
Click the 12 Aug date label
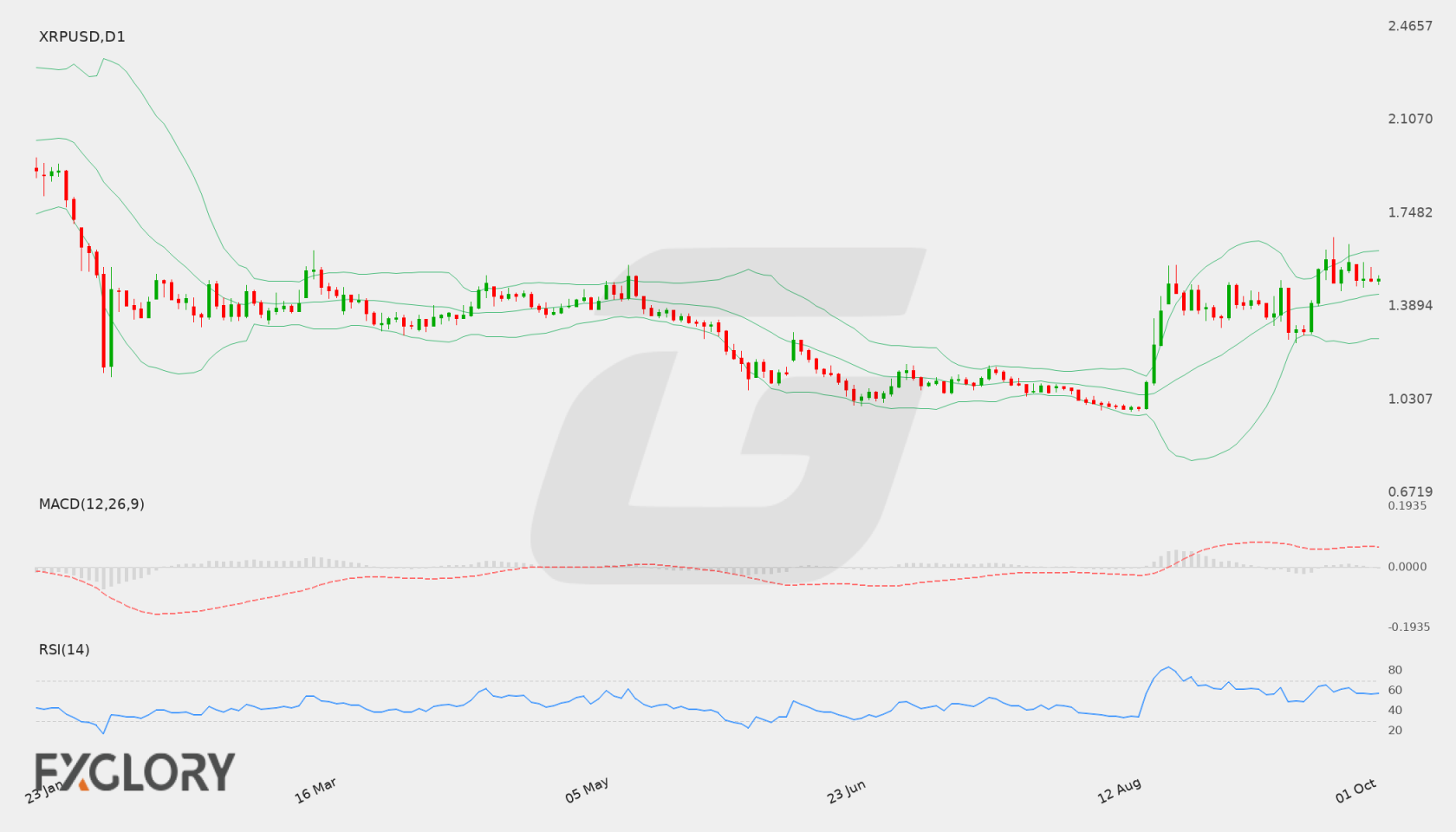pyautogui.click(x=1119, y=790)
